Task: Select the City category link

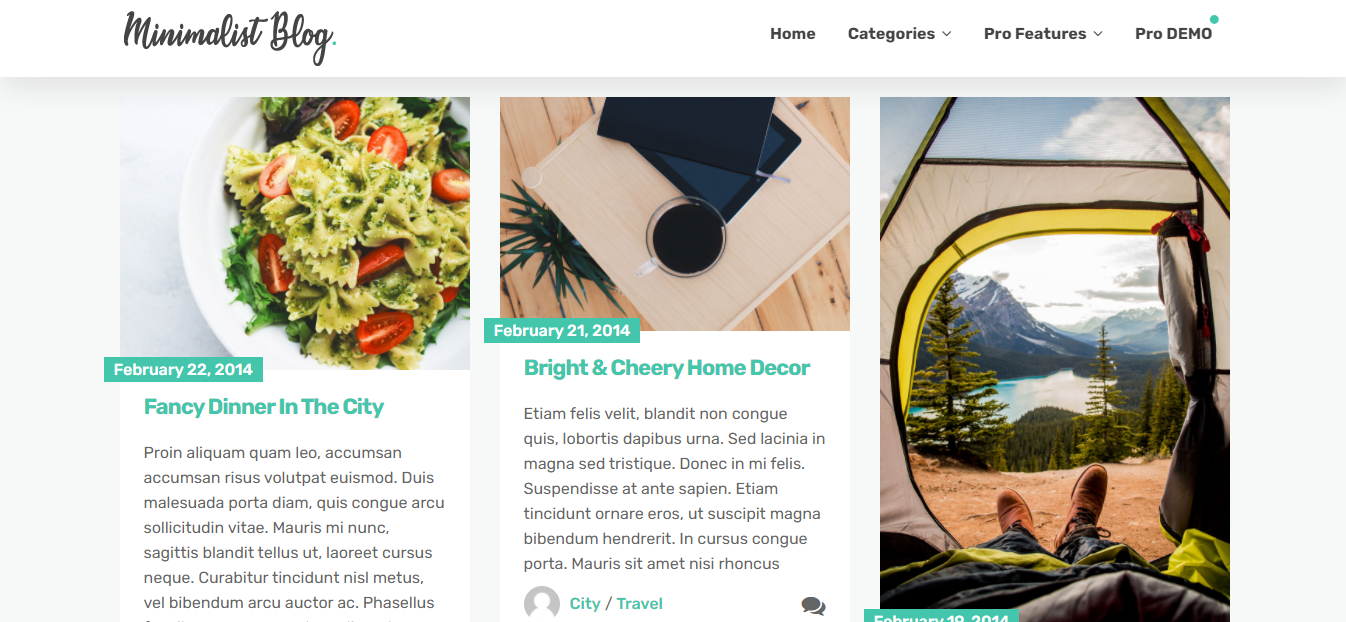Action: point(585,604)
